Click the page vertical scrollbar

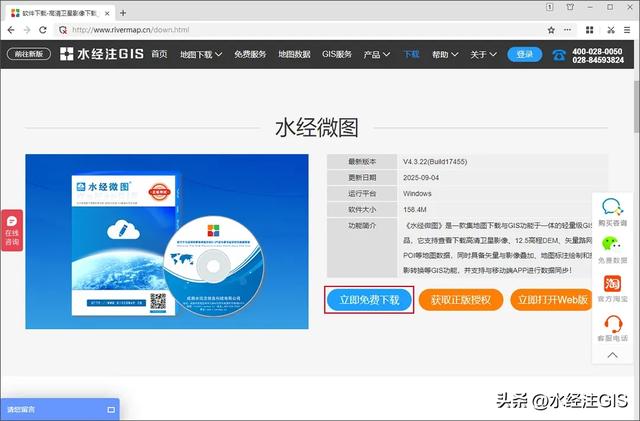(636, 107)
